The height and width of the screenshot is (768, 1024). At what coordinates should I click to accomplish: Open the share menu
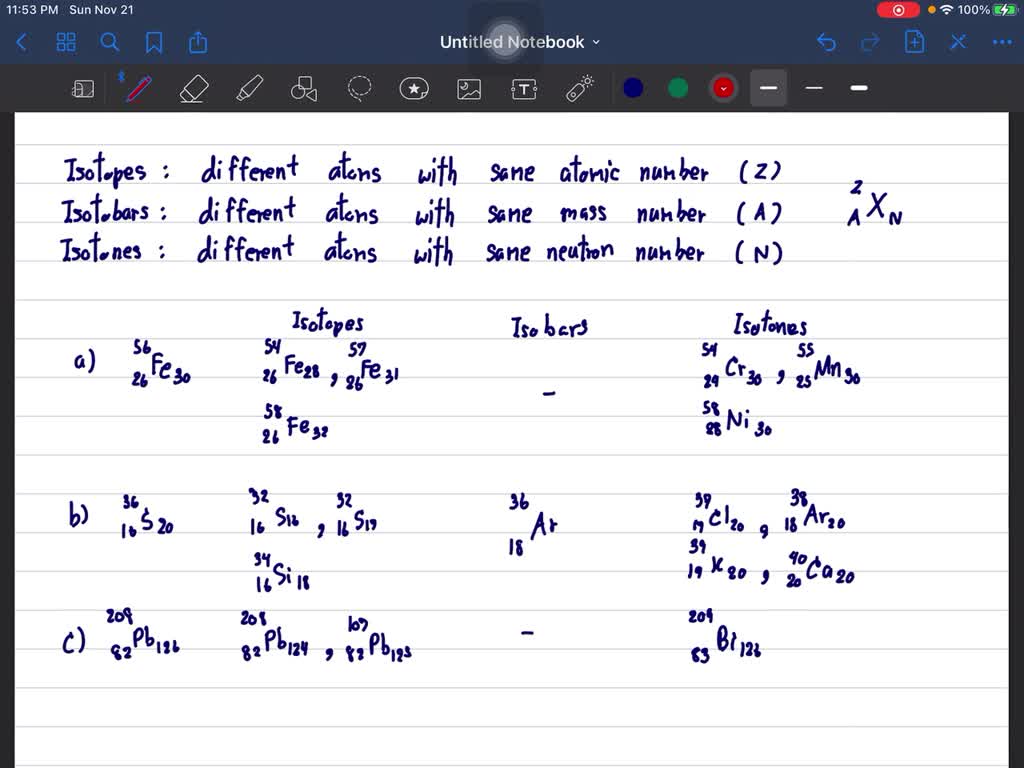(x=197, y=42)
